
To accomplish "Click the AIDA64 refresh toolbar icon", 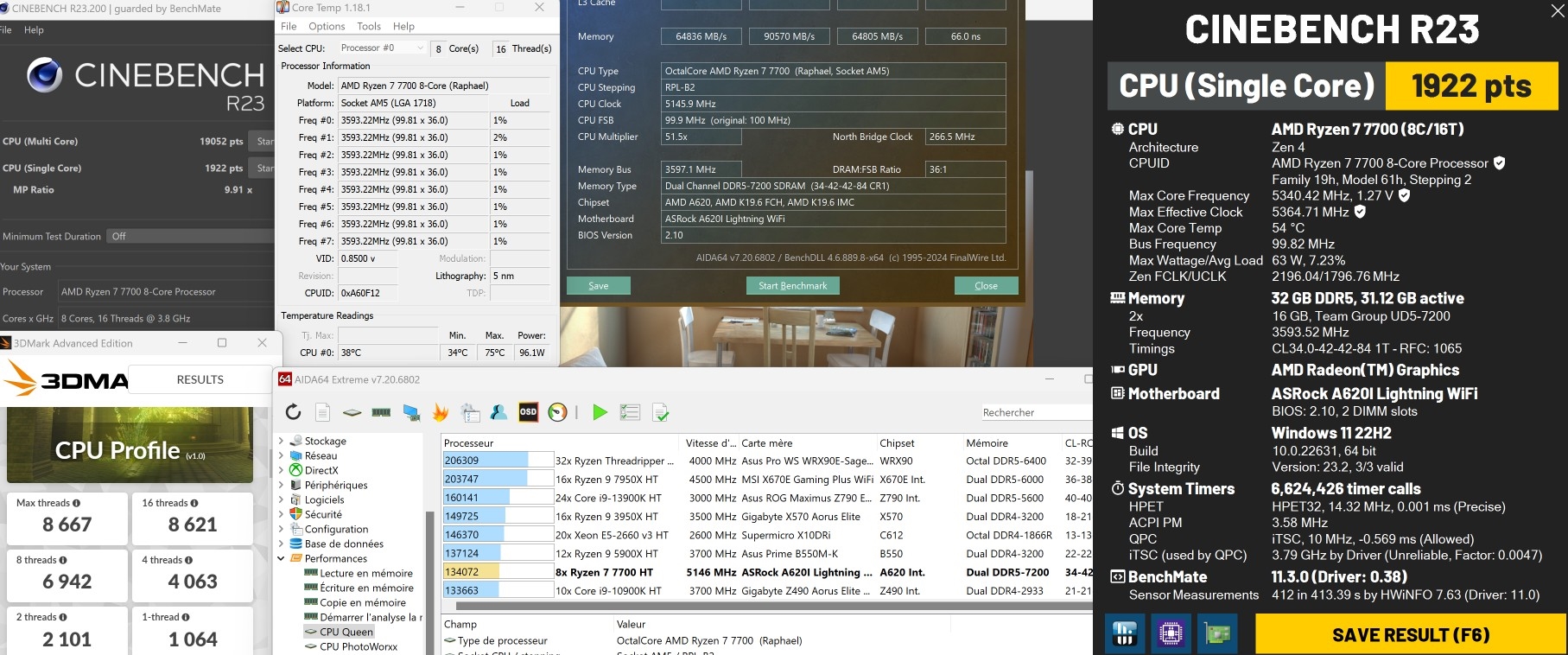I will click(x=293, y=412).
